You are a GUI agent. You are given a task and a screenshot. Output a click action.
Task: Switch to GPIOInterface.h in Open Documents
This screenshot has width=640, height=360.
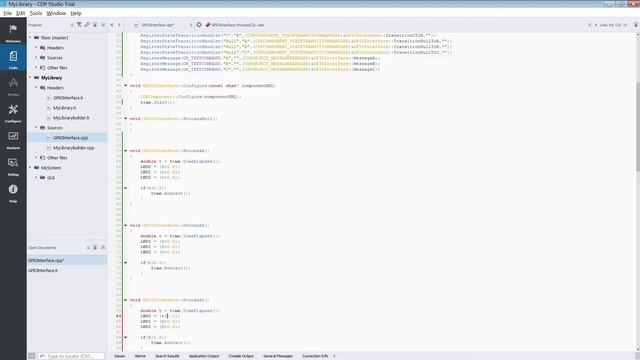click(x=43, y=270)
